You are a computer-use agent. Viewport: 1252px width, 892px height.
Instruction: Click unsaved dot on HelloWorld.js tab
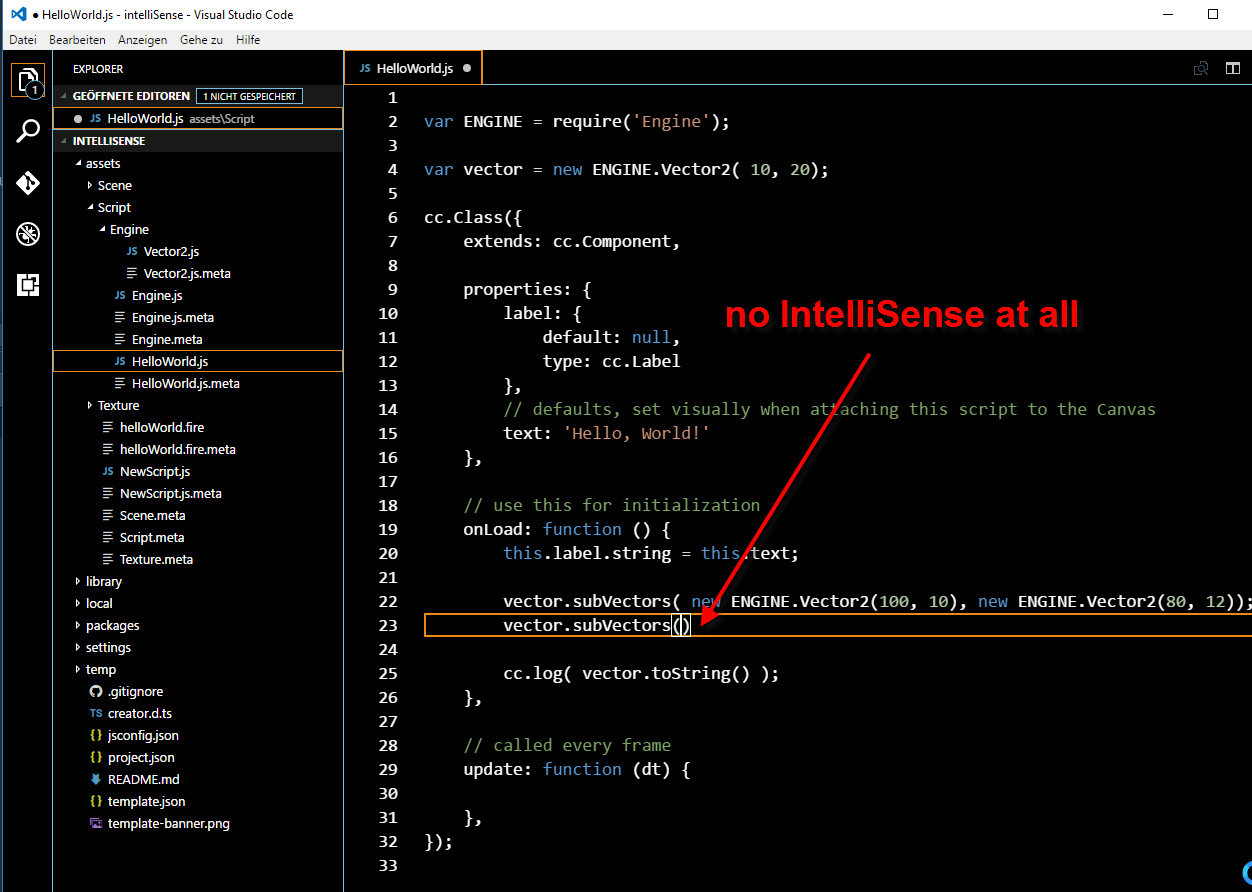467,69
